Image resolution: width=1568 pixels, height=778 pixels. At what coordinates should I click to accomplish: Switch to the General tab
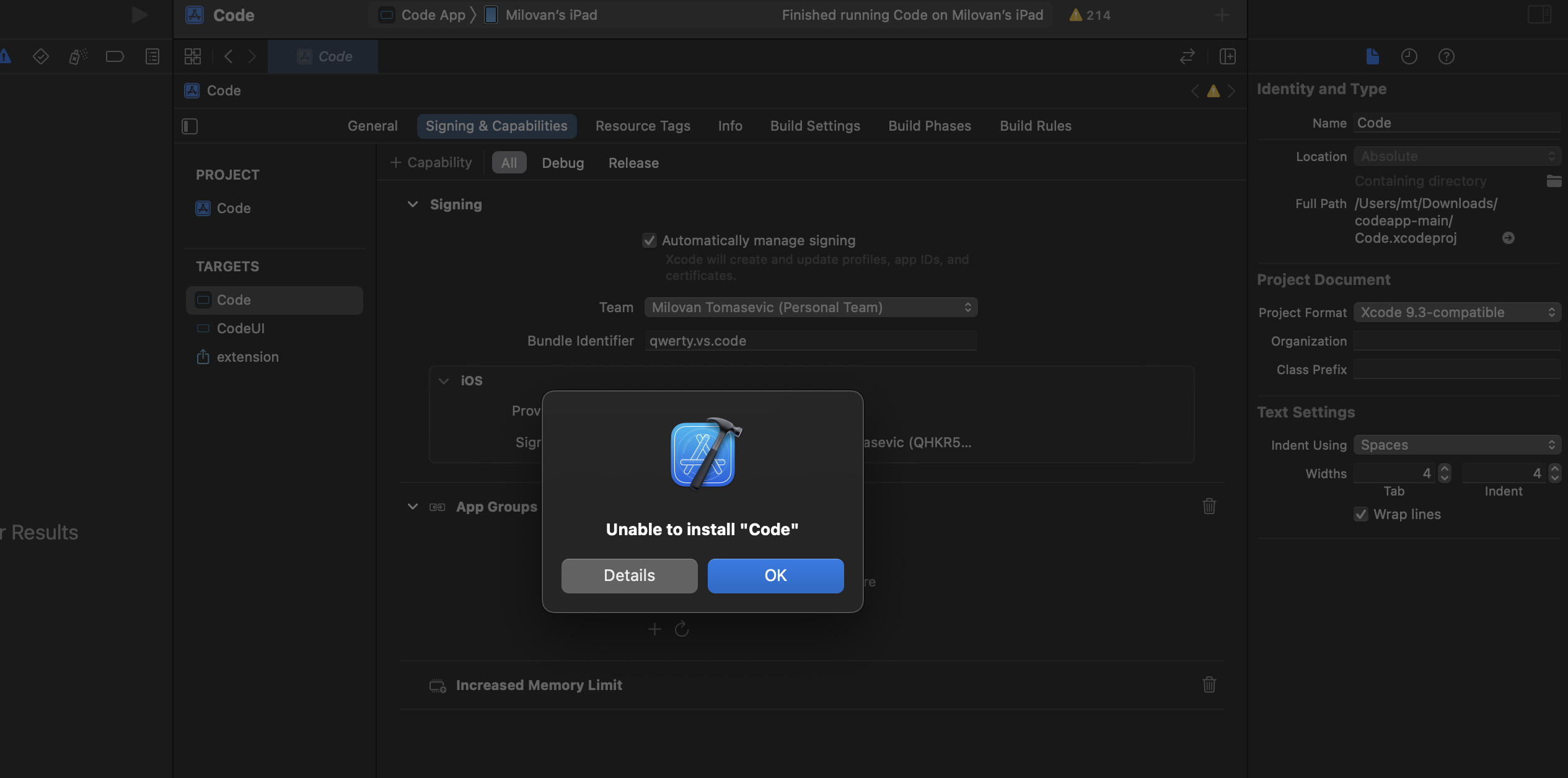pyautogui.click(x=372, y=126)
